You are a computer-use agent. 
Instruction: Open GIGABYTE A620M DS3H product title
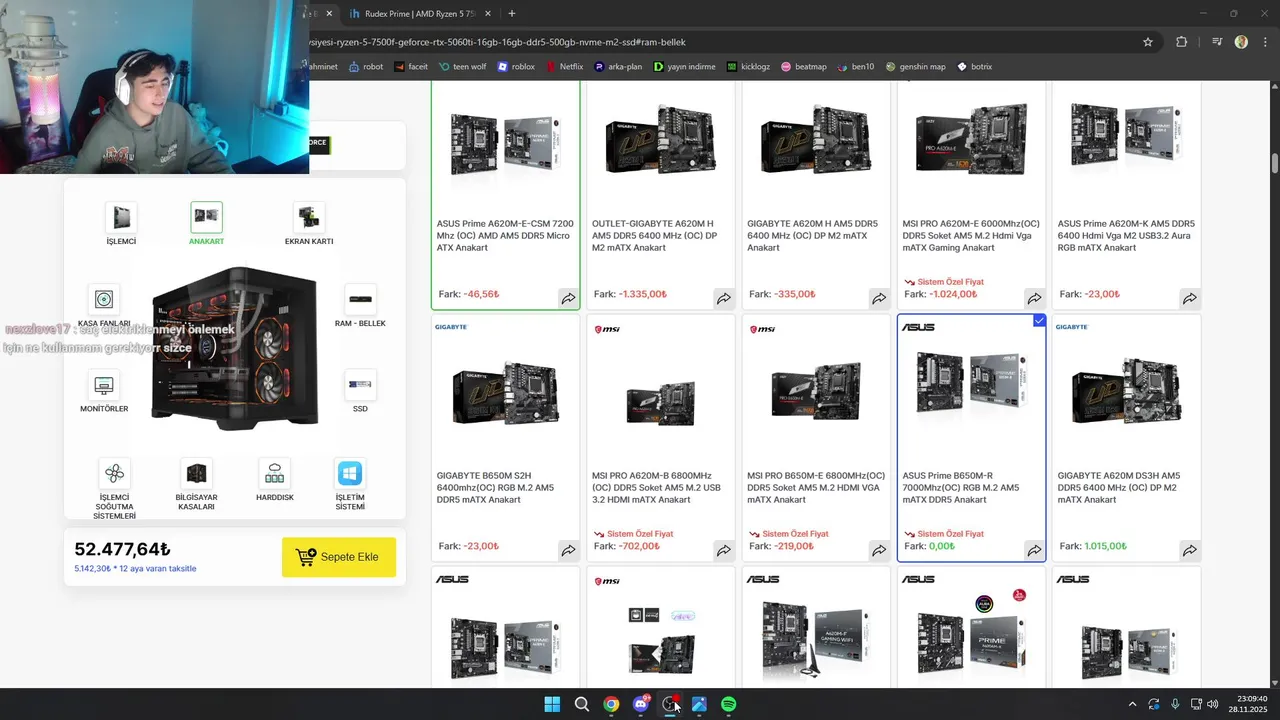click(x=1119, y=488)
